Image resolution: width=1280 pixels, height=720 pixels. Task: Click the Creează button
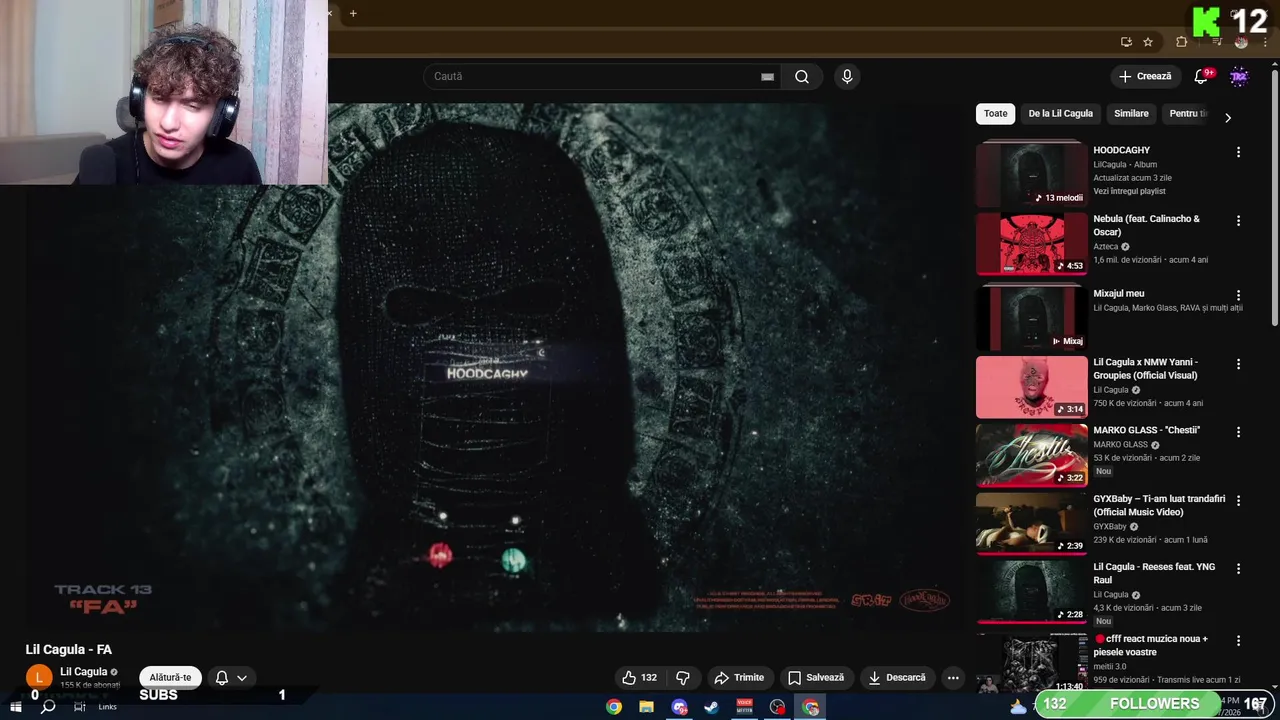pyautogui.click(x=1145, y=77)
